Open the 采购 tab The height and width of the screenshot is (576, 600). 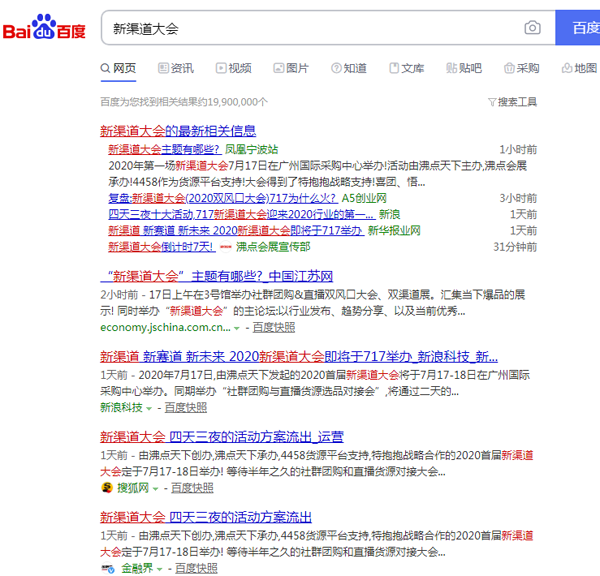click(x=522, y=69)
